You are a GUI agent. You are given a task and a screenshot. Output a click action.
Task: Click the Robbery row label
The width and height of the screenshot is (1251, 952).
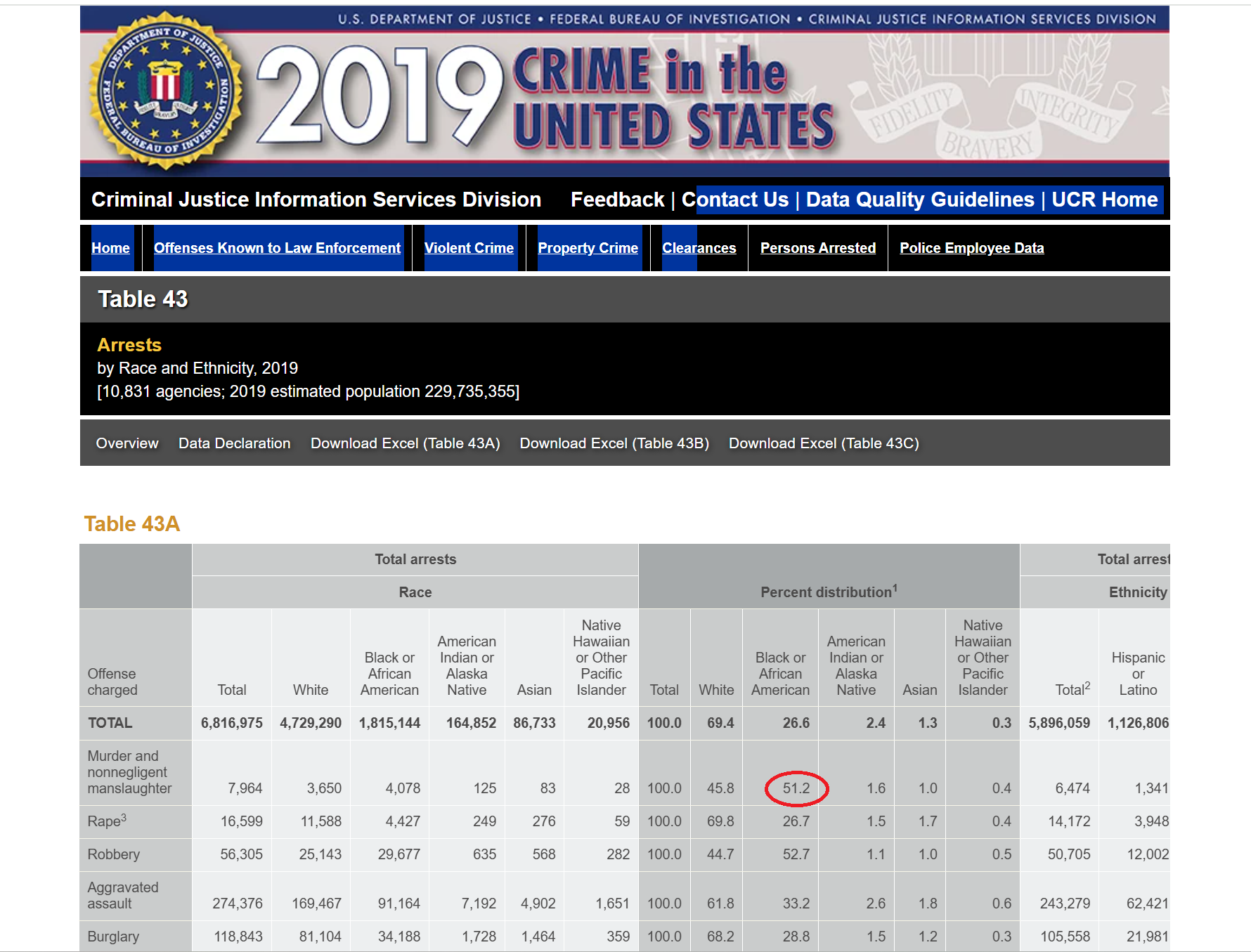(113, 854)
